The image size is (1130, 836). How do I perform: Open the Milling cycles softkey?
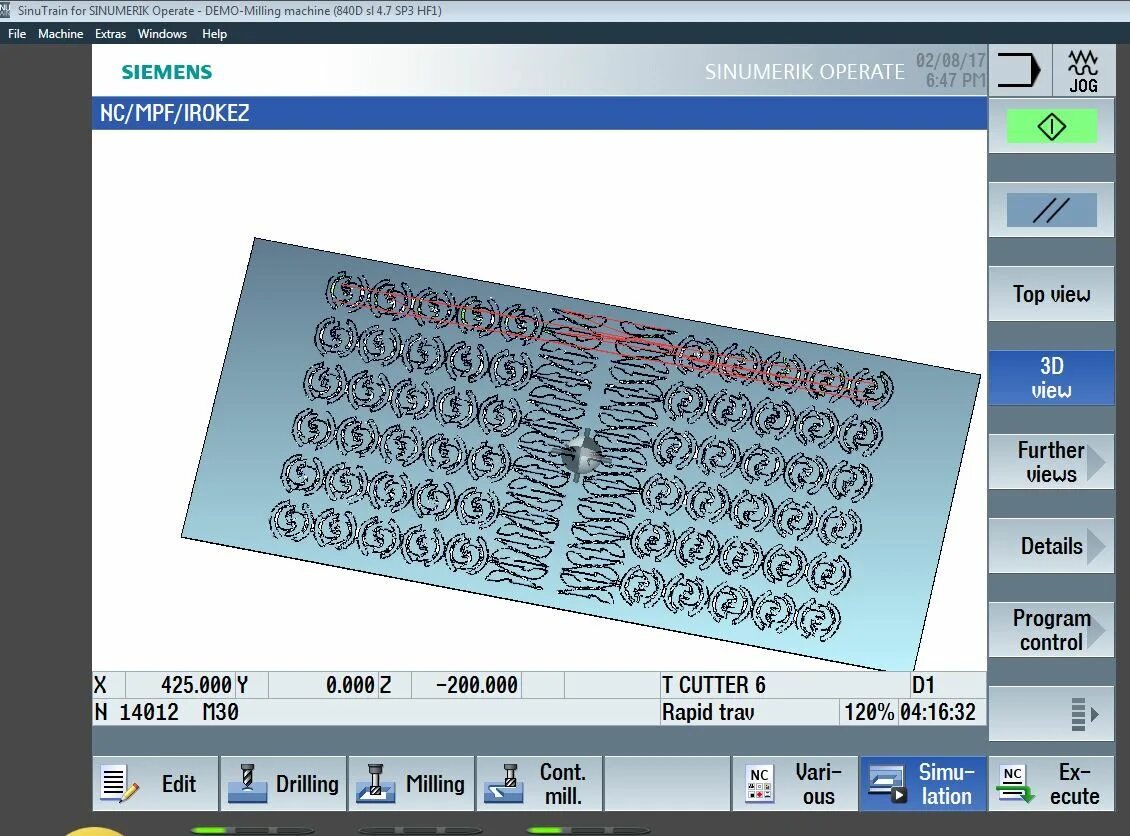coord(411,783)
